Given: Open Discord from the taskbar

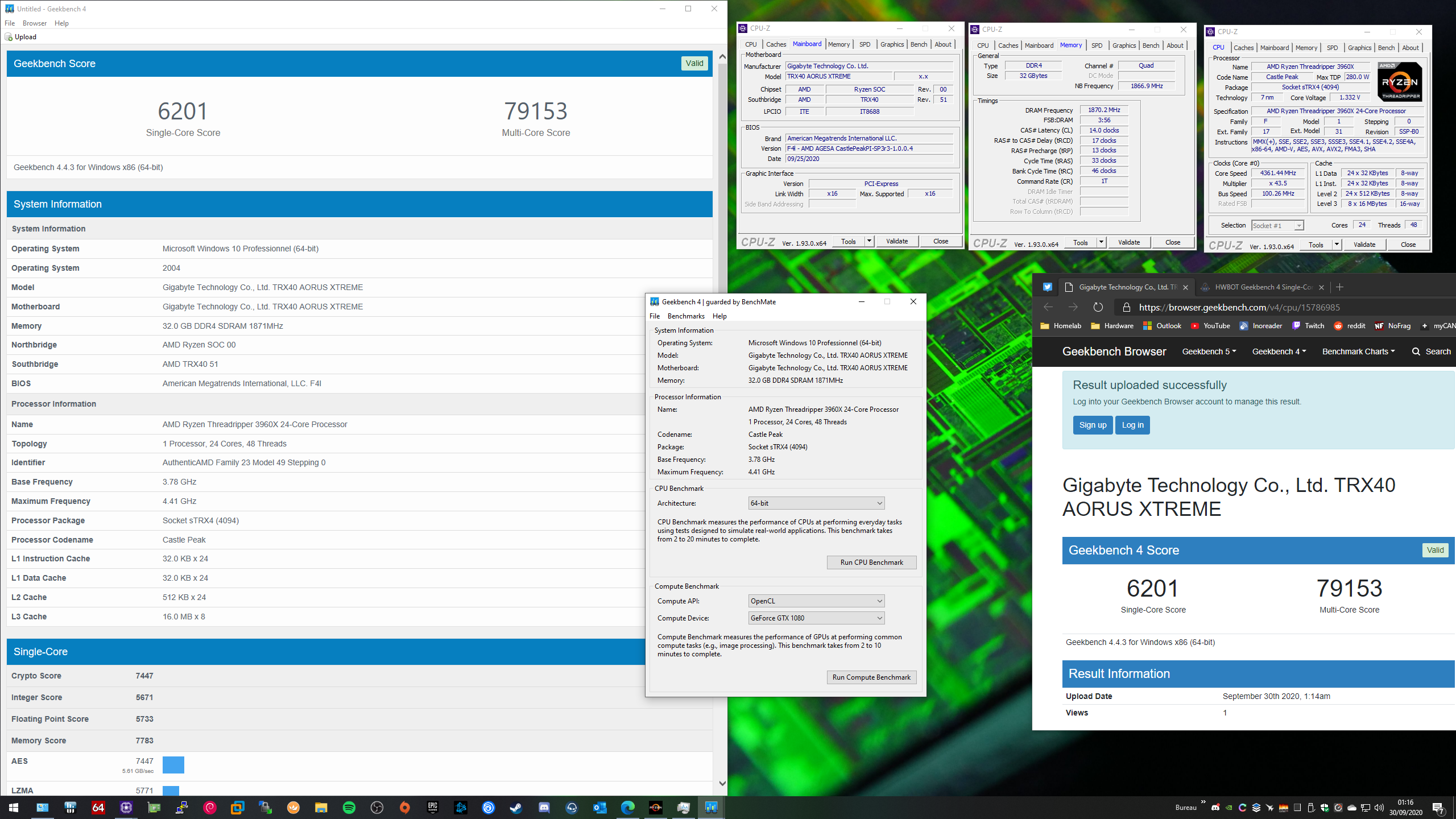Looking at the screenshot, I should [544, 808].
